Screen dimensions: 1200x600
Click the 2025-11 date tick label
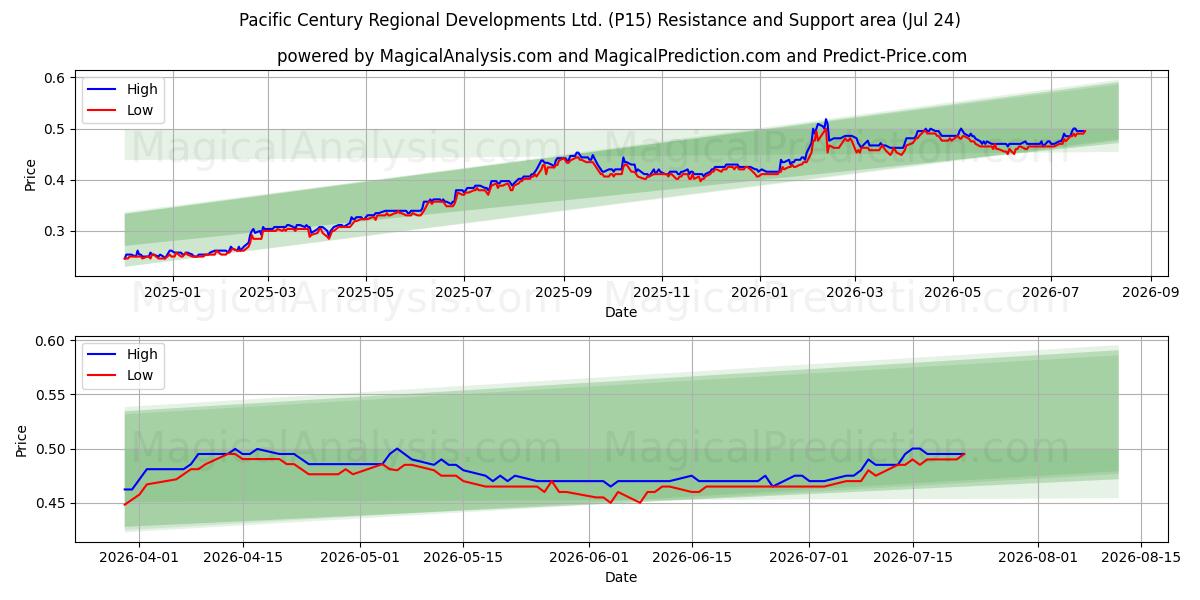(661, 292)
